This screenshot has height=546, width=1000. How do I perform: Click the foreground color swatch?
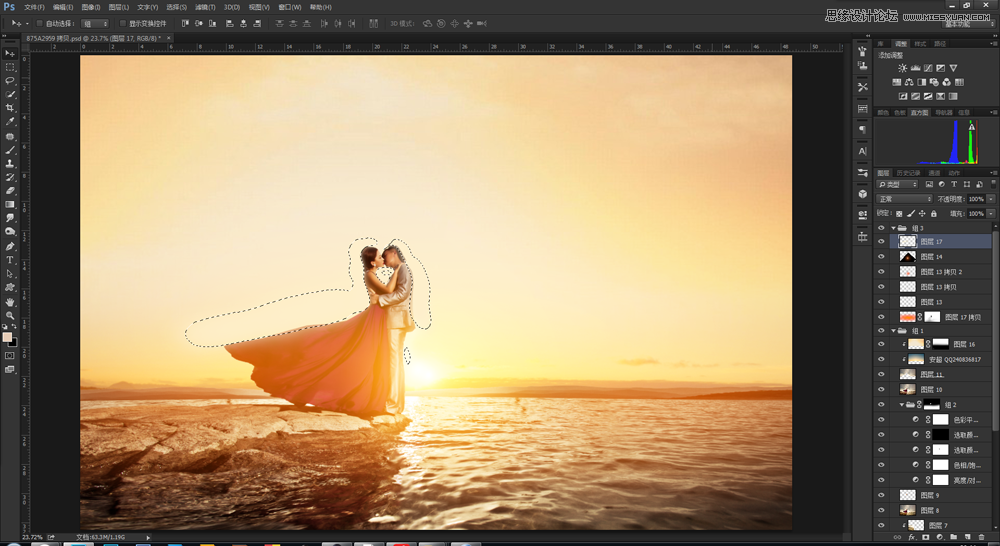(7, 337)
